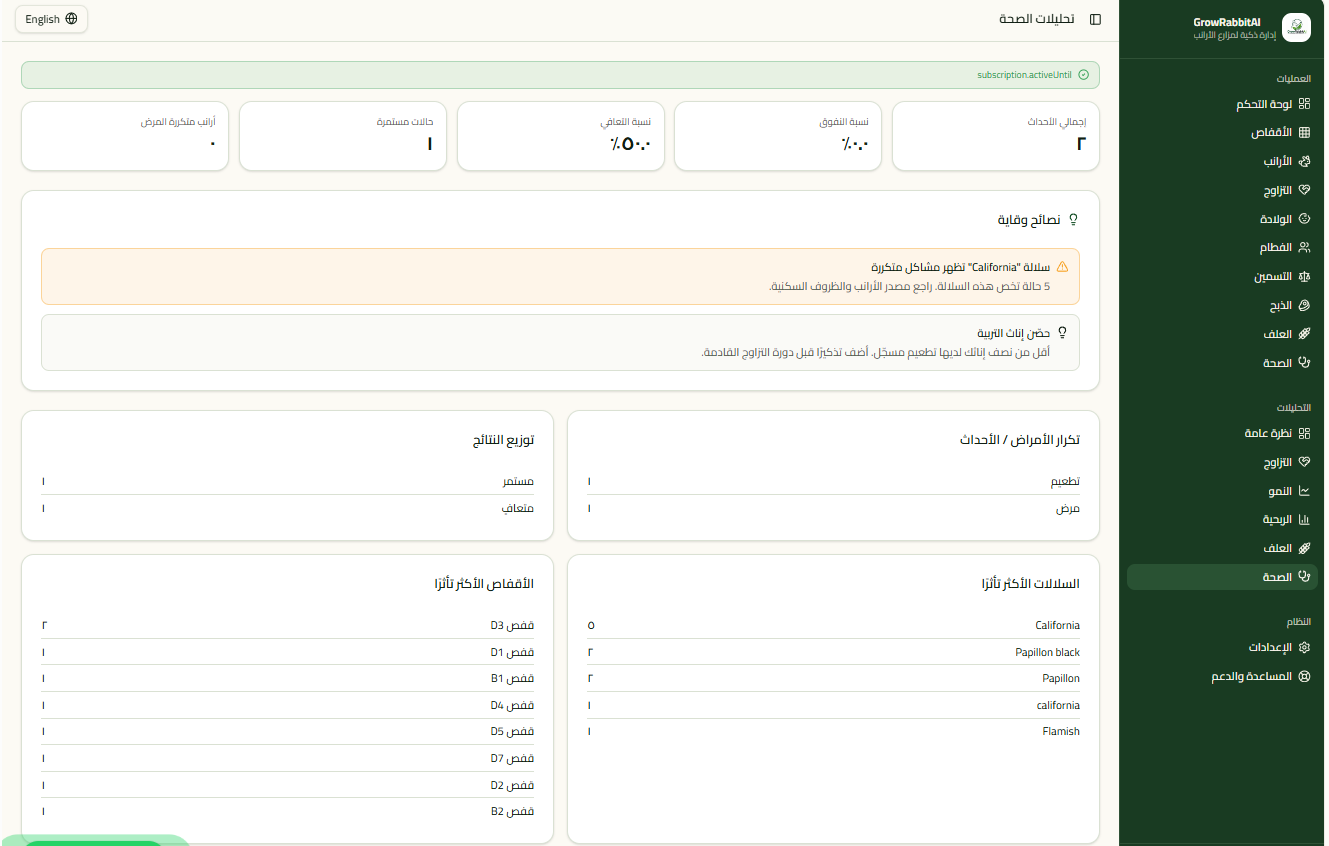Open نظرة عامة overview icon under التحليلات
Image resolution: width=1329 pixels, height=846 pixels.
pyautogui.click(x=1304, y=434)
